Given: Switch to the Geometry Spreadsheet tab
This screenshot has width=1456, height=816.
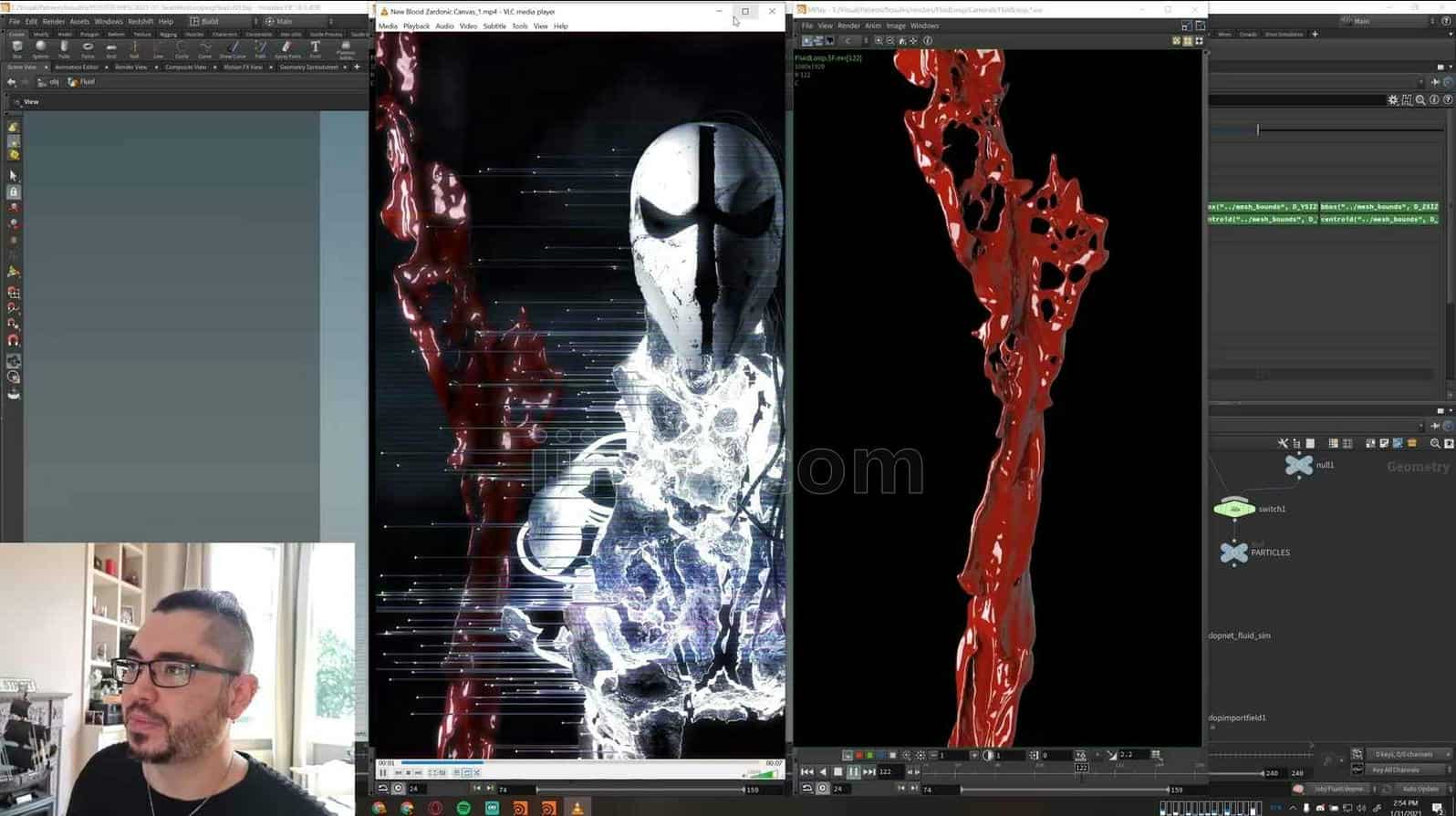Looking at the screenshot, I should (x=309, y=67).
